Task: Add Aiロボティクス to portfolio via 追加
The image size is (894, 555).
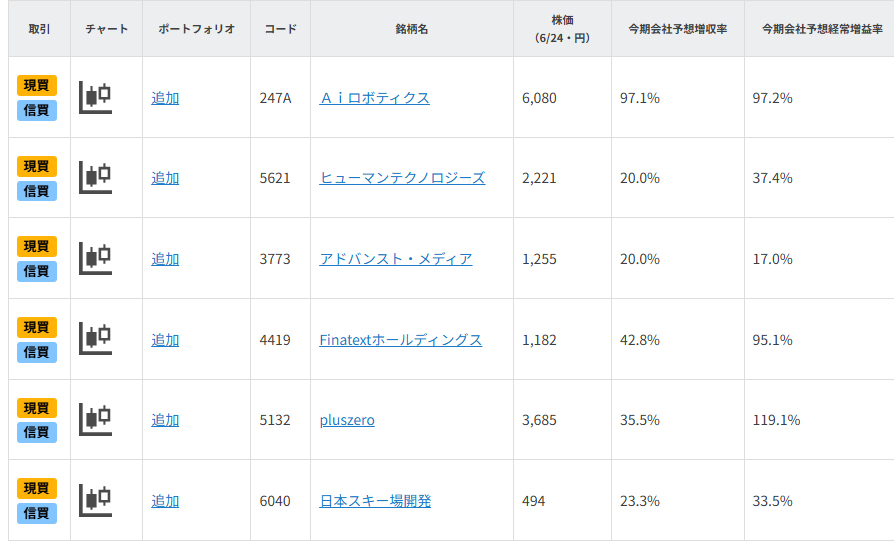Action: click(x=165, y=98)
